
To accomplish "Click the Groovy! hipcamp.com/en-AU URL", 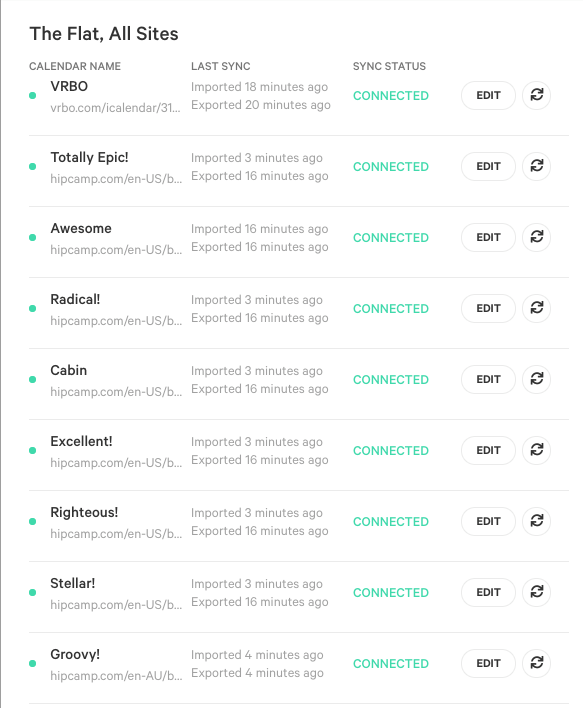I will point(116,675).
